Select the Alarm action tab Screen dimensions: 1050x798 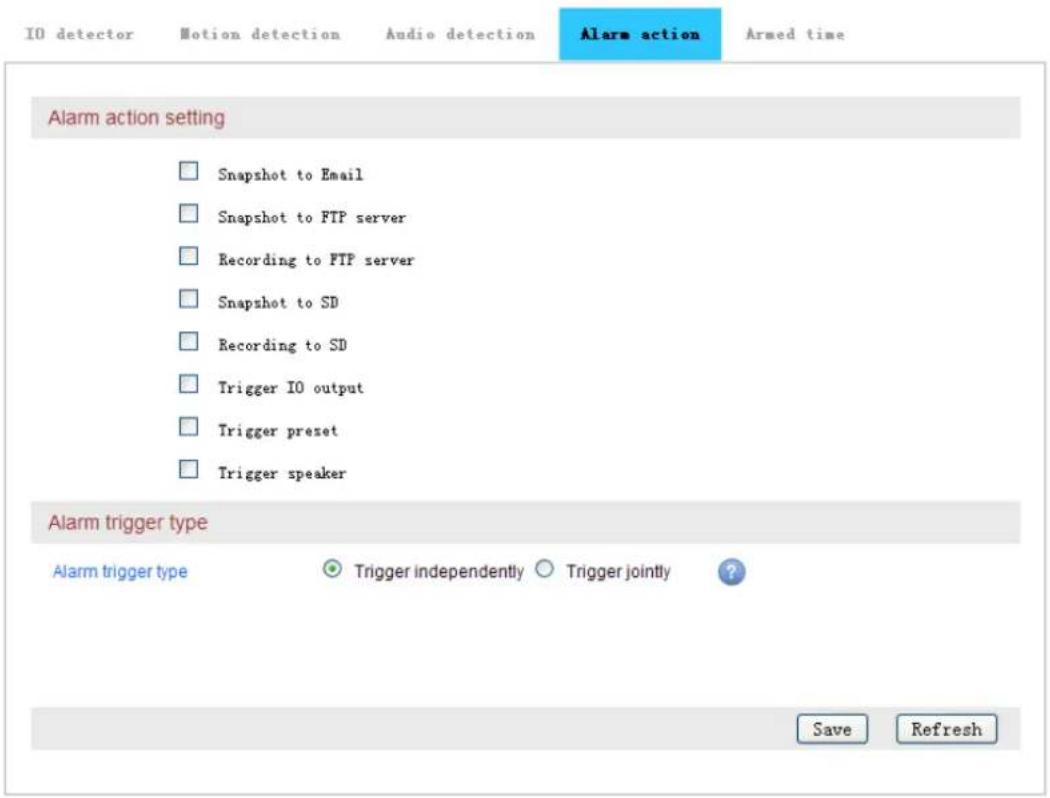(x=640, y=34)
